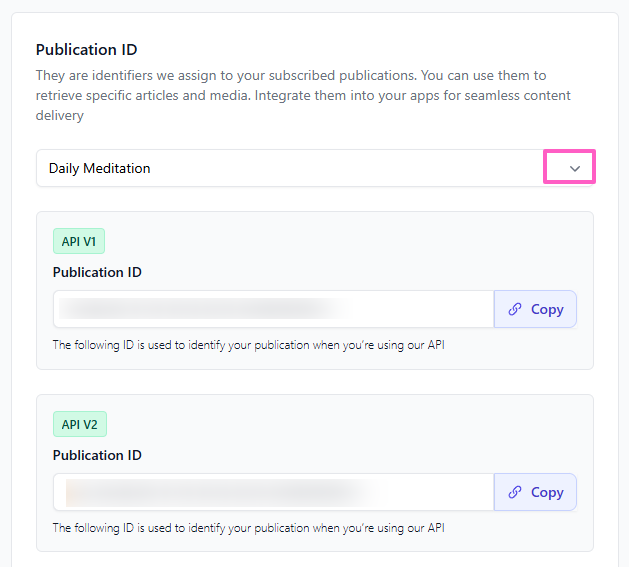The image size is (629, 567).
Task: Select the Publication ID label under API V2
Action: pyautogui.click(x=97, y=455)
